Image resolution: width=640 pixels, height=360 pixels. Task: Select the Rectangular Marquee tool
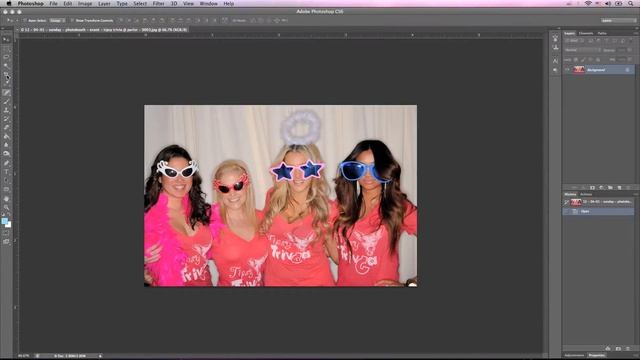pyautogui.click(x=6, y=49)
